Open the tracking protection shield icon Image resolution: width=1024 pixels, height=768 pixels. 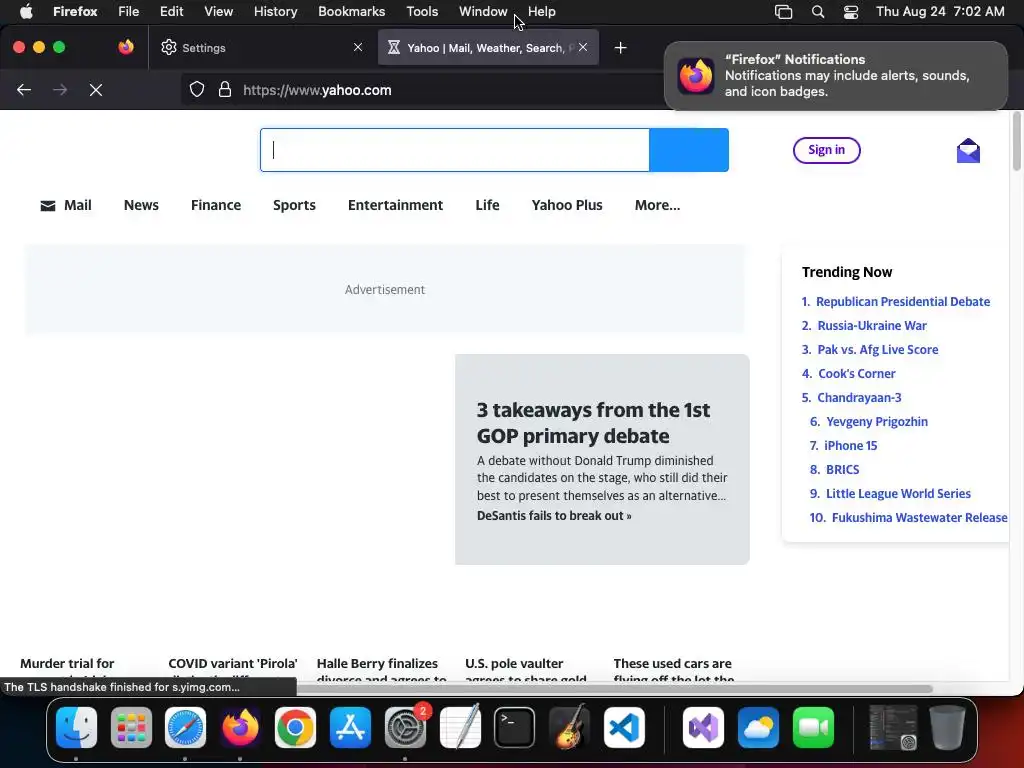(197, 90)
